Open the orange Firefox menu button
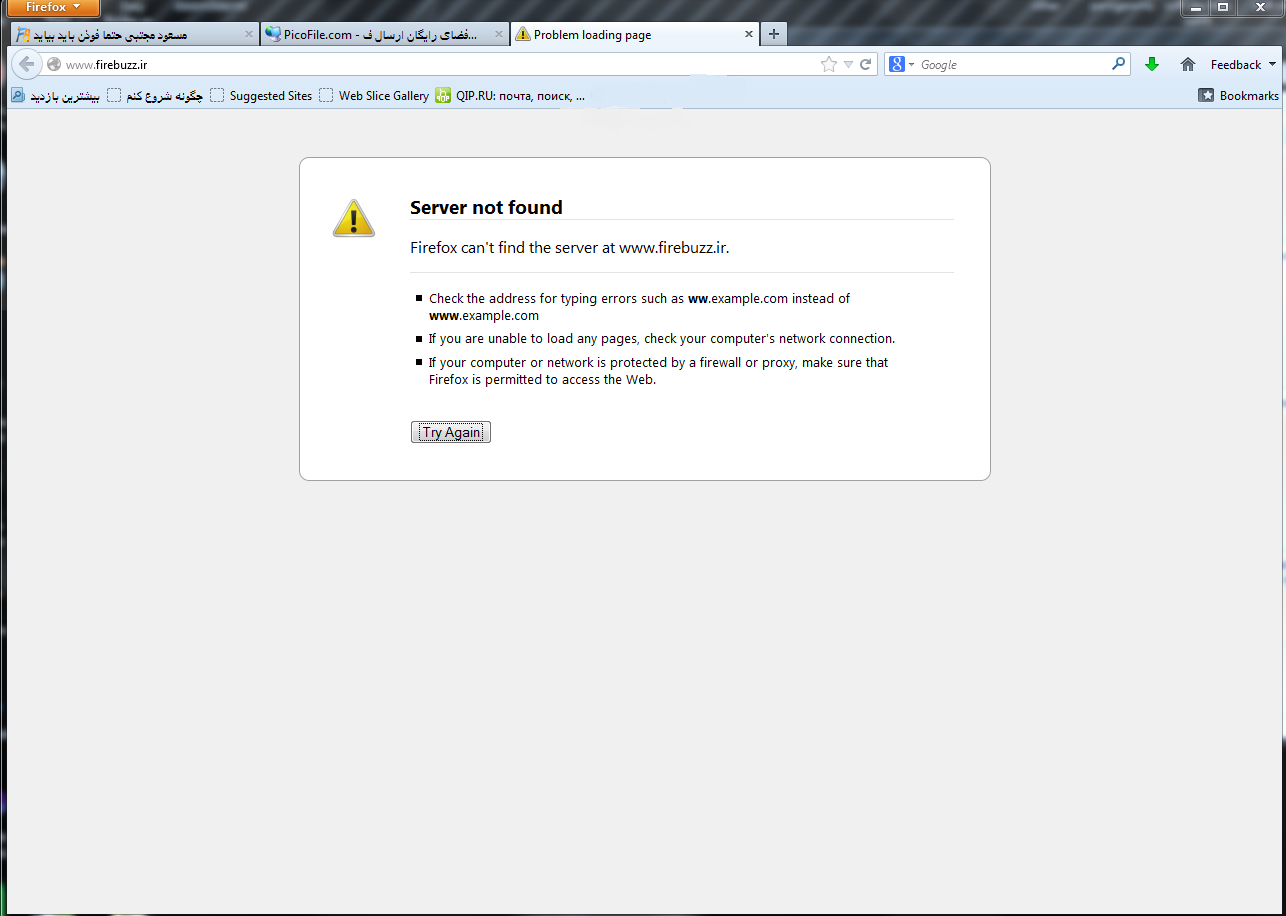The width and height of the screenshot is (1286, 916). (x=54, y=7)
